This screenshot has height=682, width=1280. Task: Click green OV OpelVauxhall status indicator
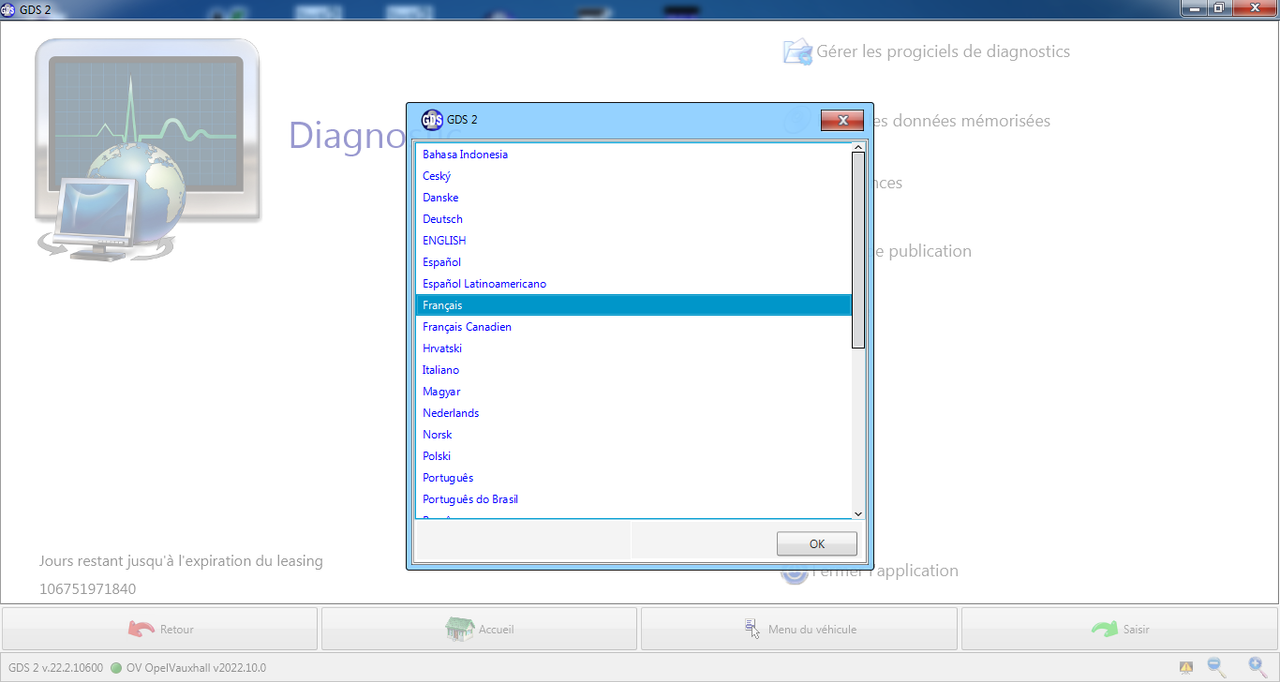coord(116,668)
